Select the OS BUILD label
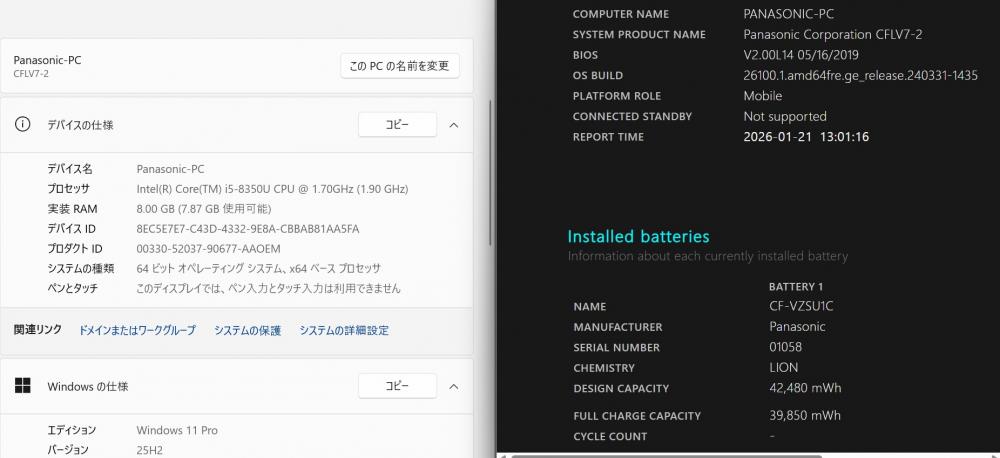 [x=598, y=75]
